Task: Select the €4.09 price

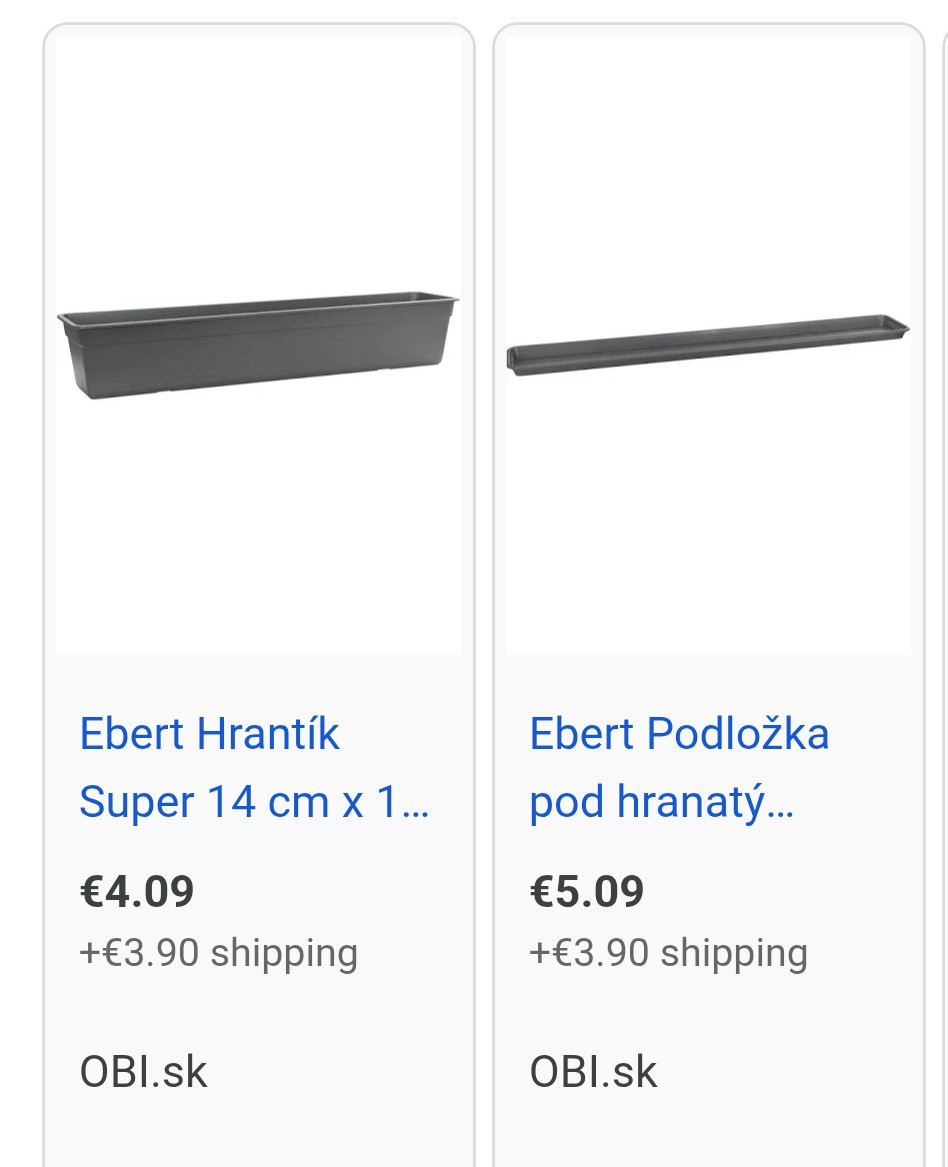Action: click(137, 891)
